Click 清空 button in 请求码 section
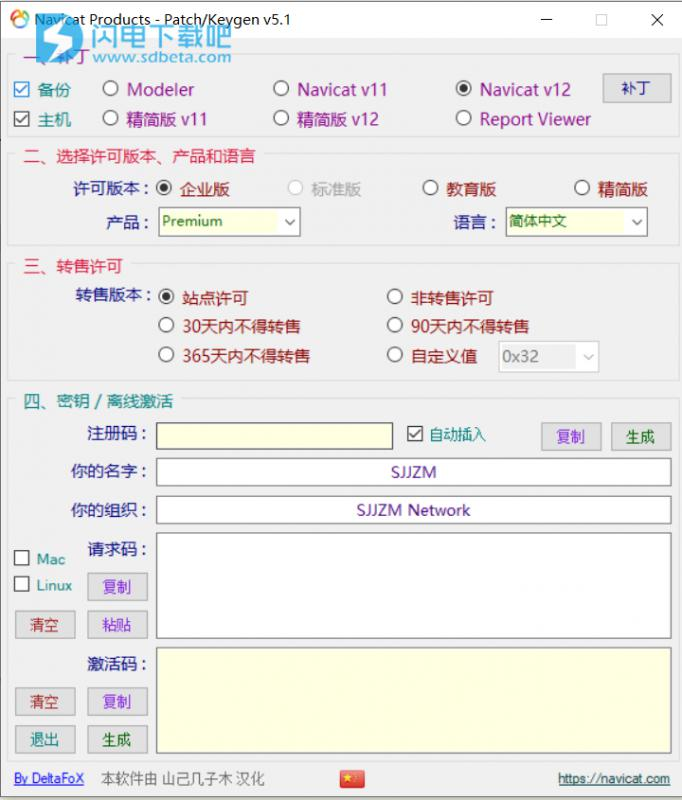 [x=45, y=624]
